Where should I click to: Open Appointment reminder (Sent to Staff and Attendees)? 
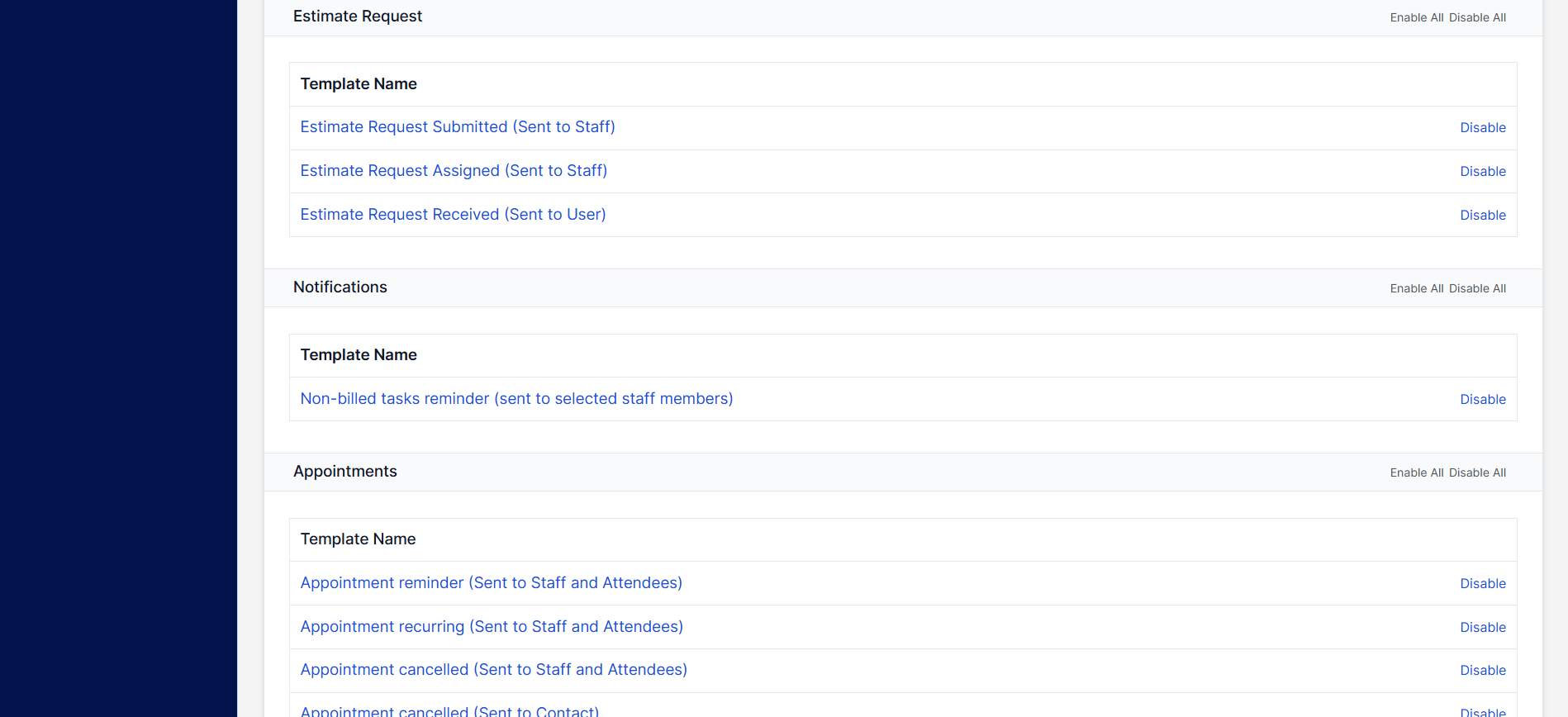pyautogui.click(x=491, y=583)
